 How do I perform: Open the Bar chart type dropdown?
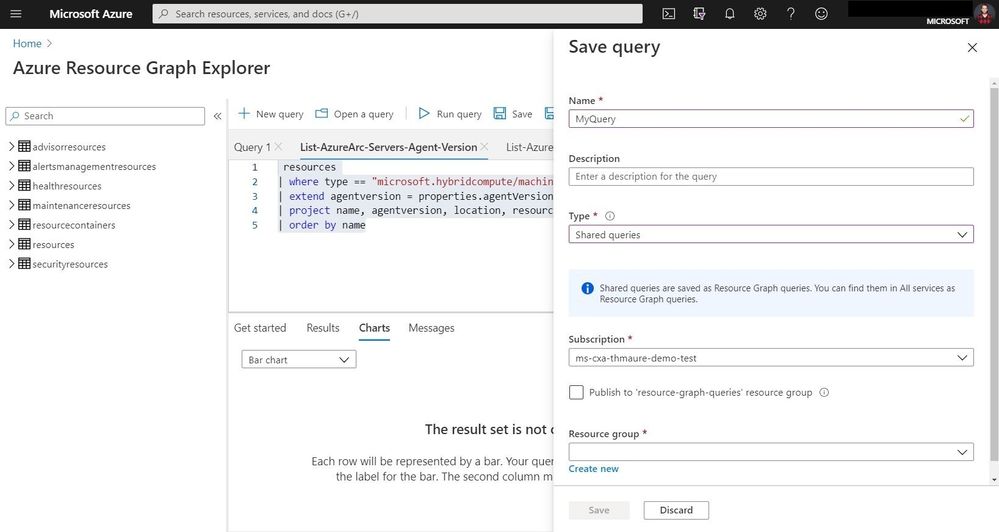pos(299,359)
